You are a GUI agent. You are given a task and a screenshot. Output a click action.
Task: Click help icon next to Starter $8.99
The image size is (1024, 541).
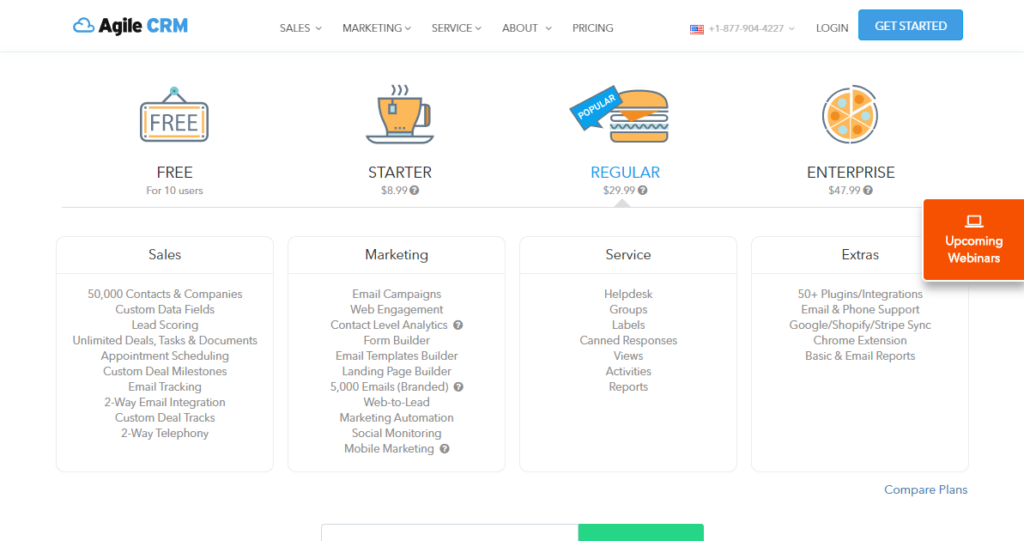click(415, 191)
